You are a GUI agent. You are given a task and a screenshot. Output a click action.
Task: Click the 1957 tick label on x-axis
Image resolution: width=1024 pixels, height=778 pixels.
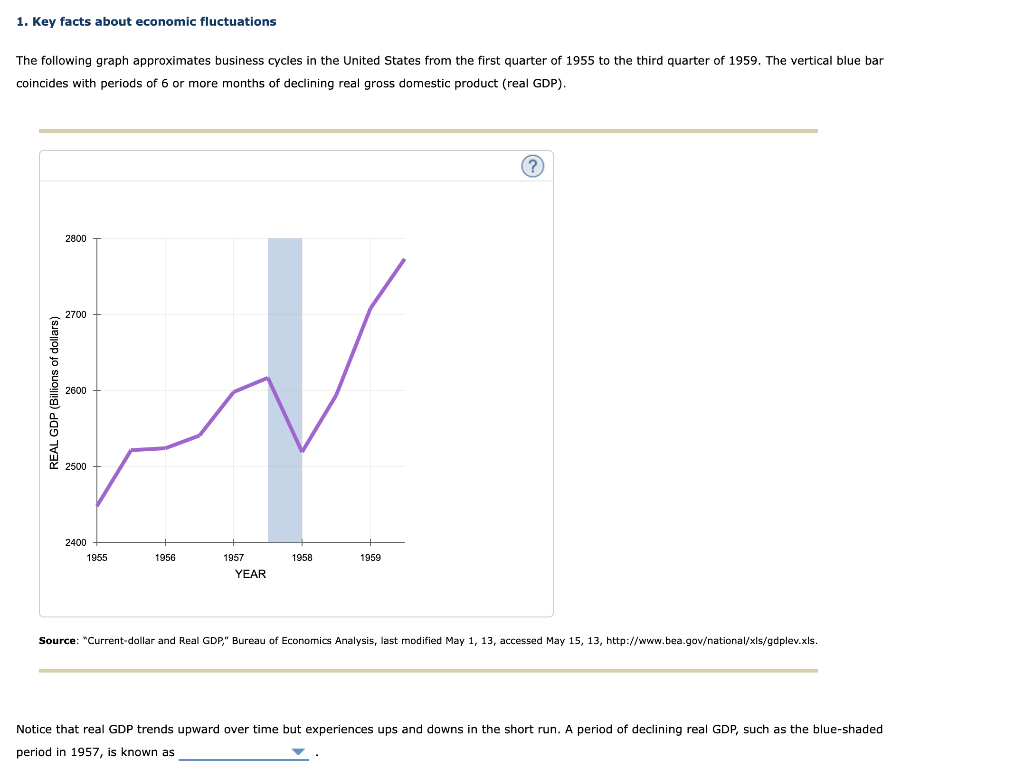click(233, 558)
